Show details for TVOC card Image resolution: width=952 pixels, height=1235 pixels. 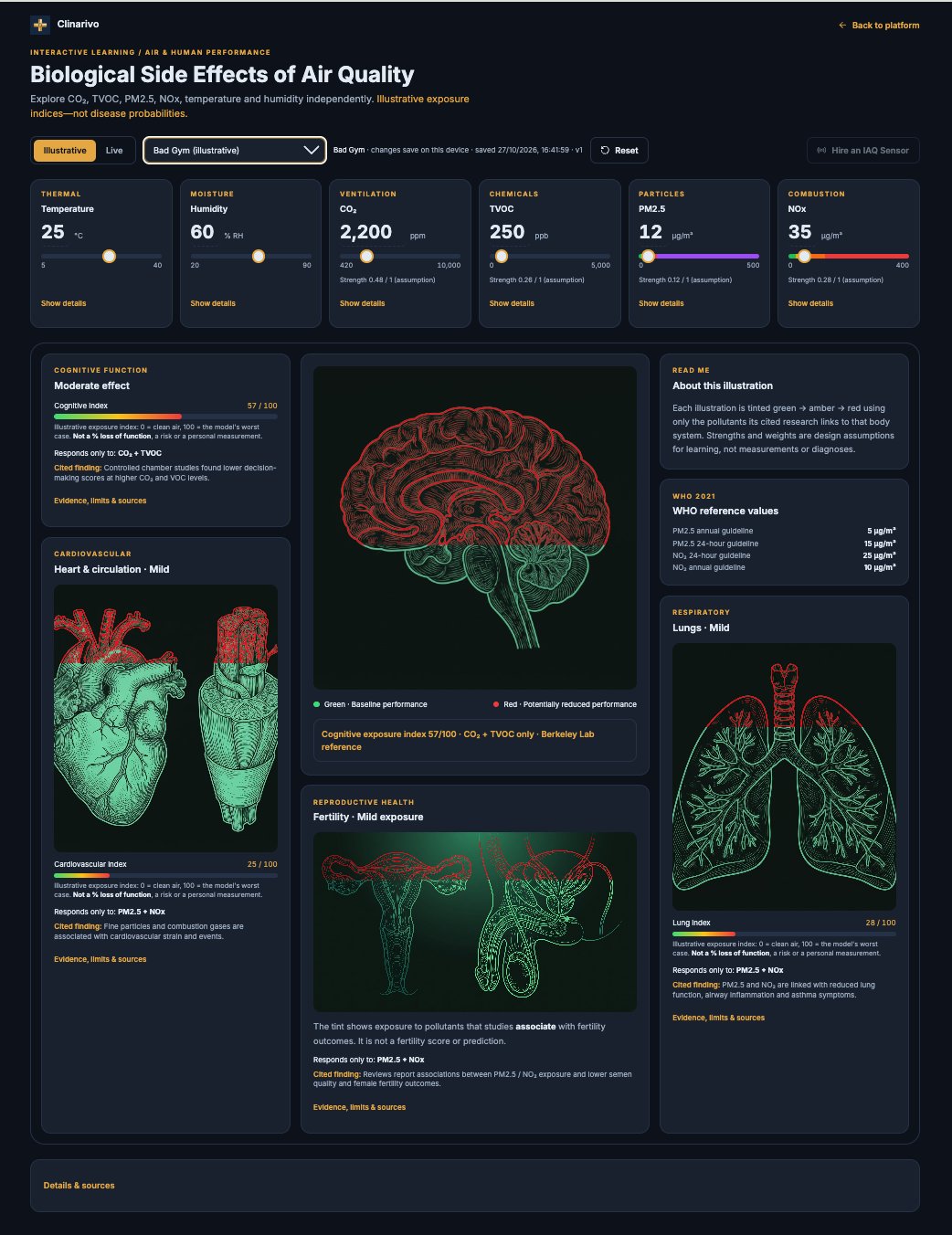(x=512, y=303)
